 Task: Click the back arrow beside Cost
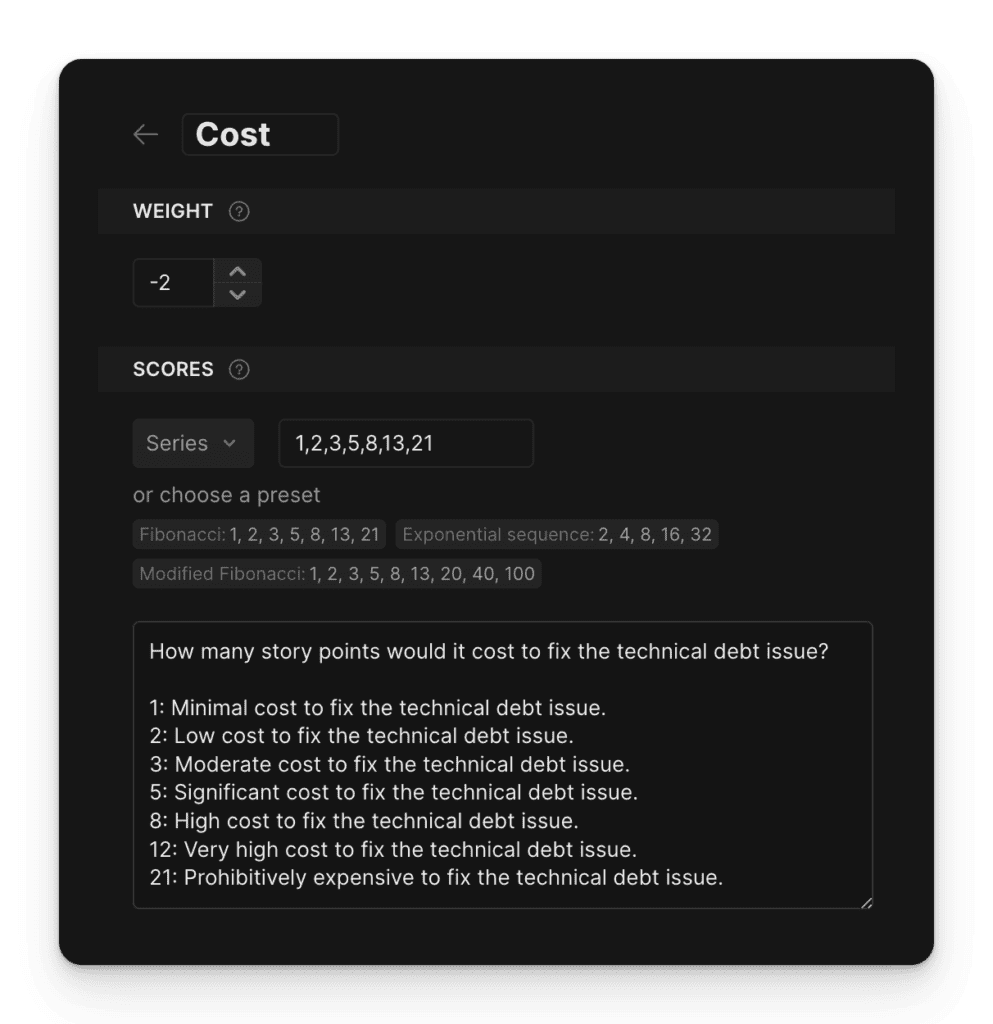pos(146,135)
